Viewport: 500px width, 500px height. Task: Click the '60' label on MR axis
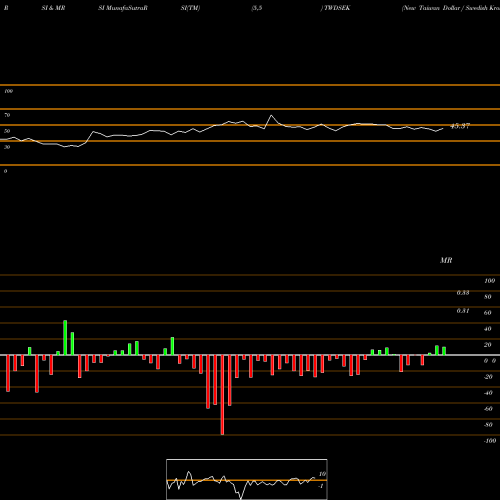(488, 313)
